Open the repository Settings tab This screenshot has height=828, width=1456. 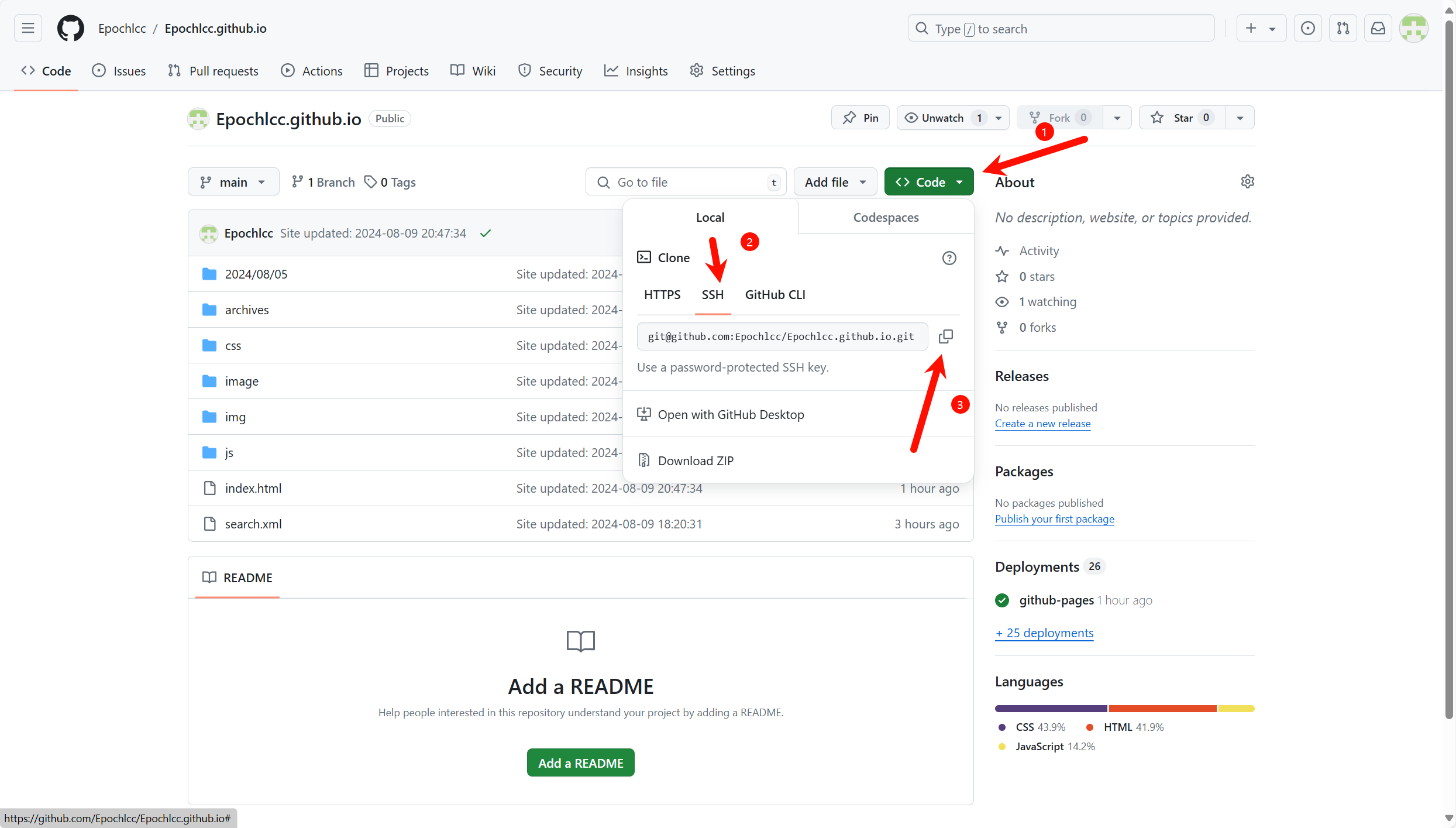coord(722,71)
